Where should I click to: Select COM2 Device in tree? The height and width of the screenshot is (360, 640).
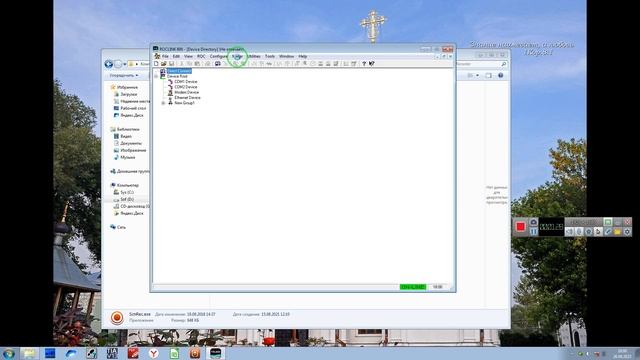(186, 87)
